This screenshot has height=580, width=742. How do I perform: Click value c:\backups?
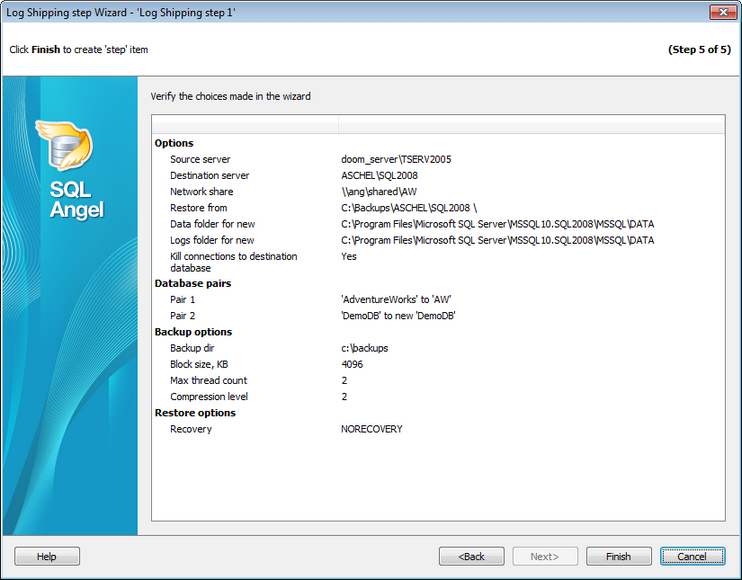tap(365, 348)
